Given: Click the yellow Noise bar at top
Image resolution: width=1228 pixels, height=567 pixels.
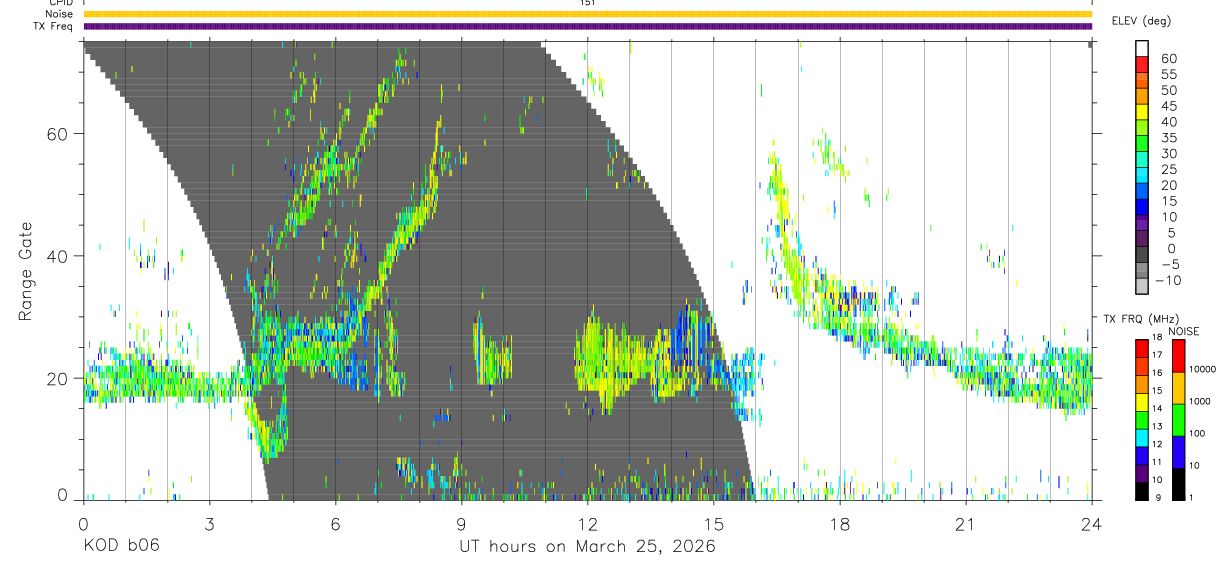Looking at the screenshot, I should [x=587, y=14].
